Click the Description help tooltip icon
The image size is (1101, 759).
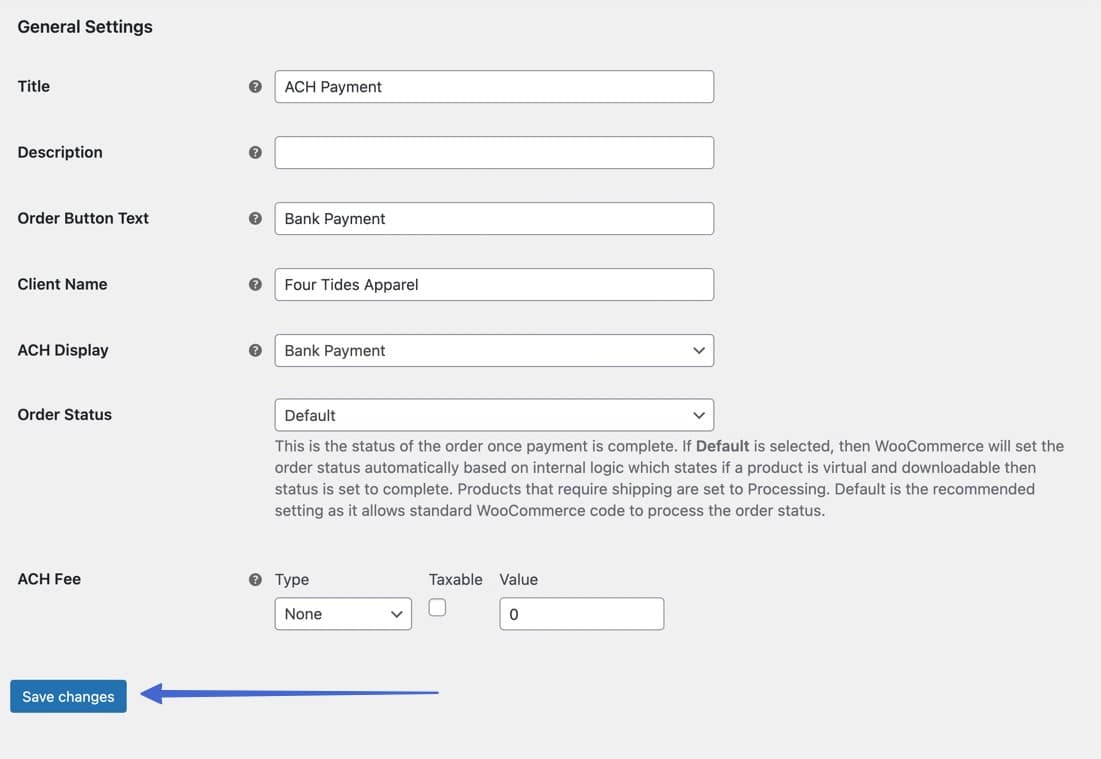255,153
